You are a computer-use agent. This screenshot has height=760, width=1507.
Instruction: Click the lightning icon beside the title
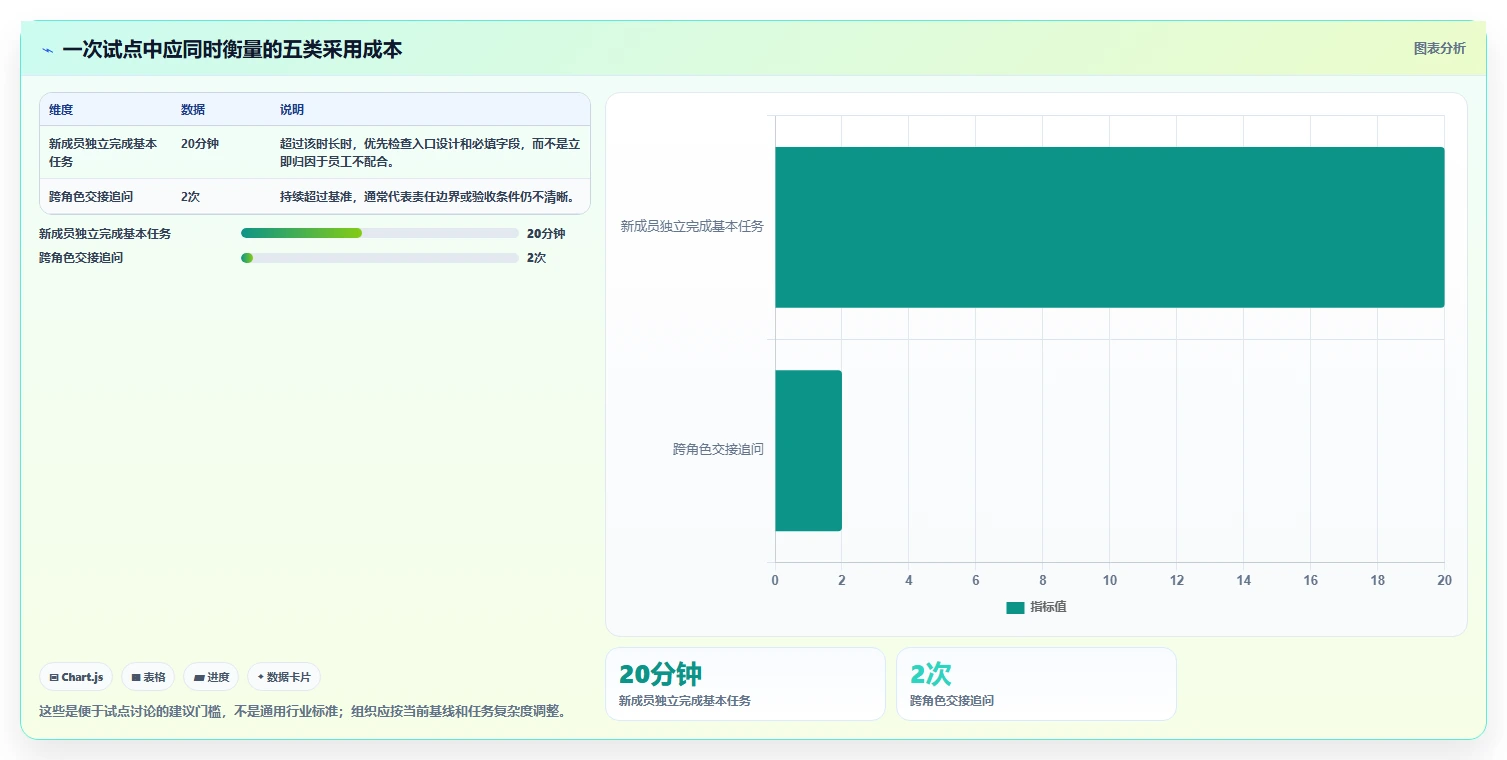pos(47,50)
